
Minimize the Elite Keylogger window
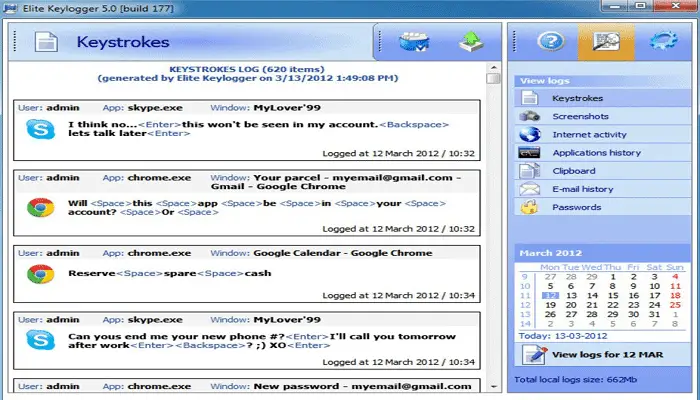(616, 6)
